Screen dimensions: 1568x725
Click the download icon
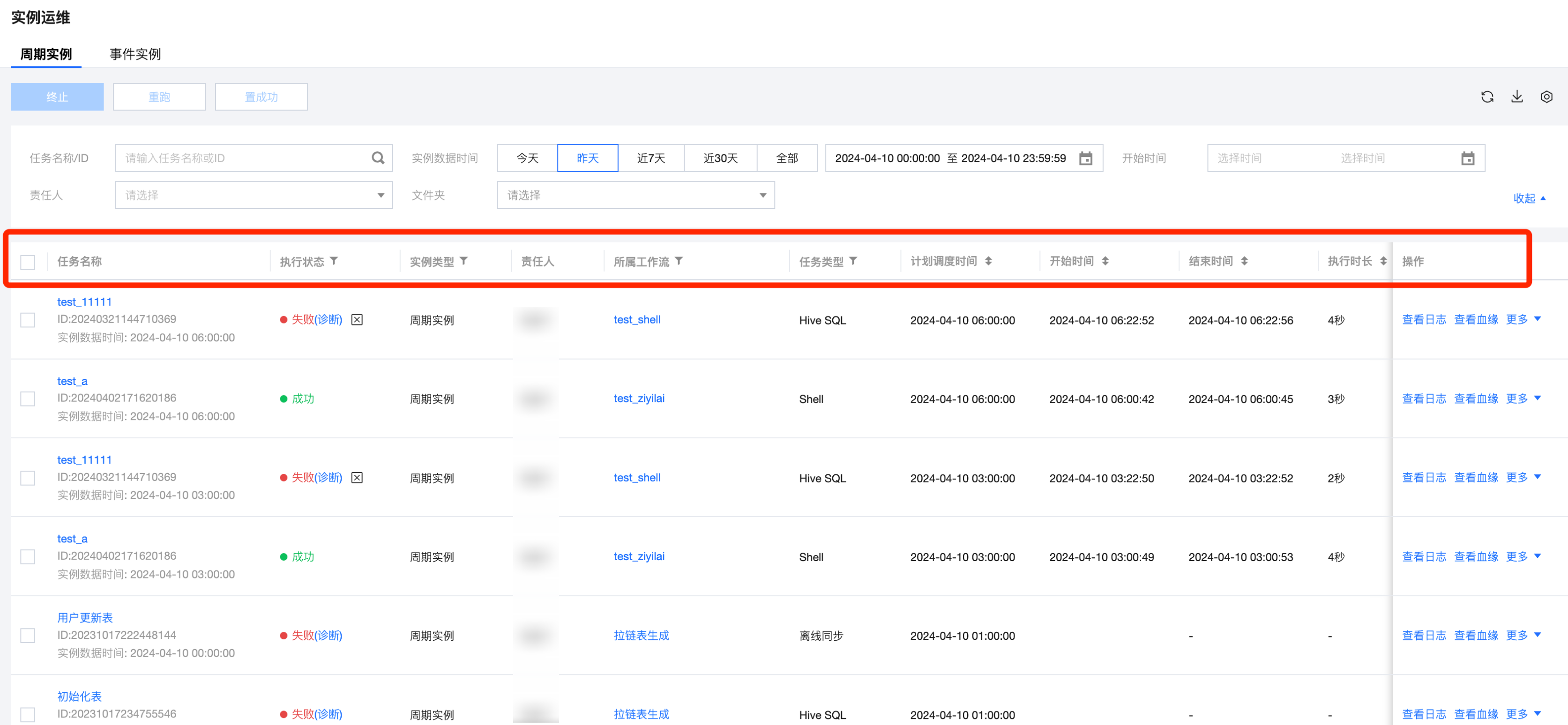1517,96
